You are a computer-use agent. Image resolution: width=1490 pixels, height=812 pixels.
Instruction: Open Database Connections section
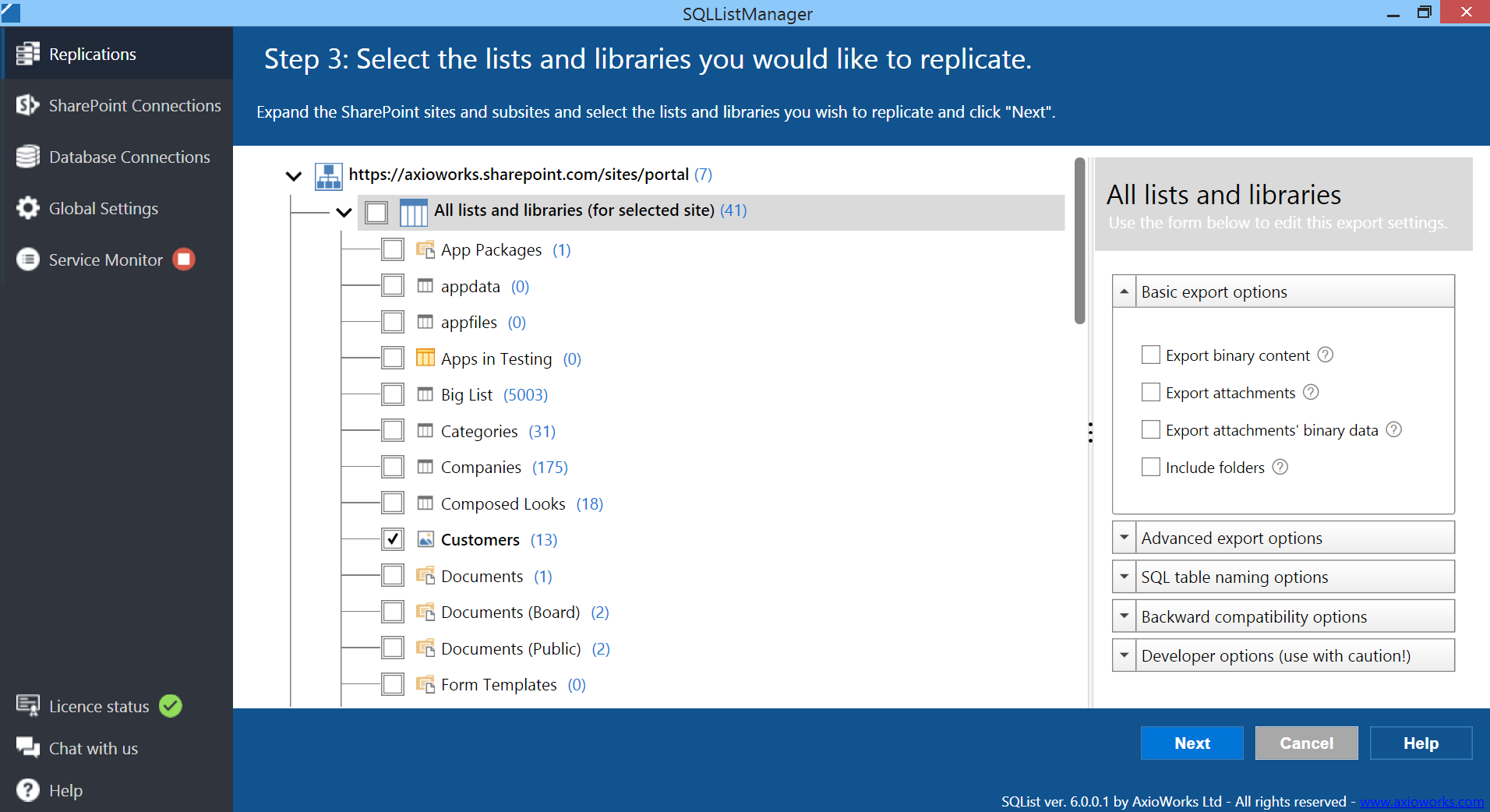tap(117, 157)
